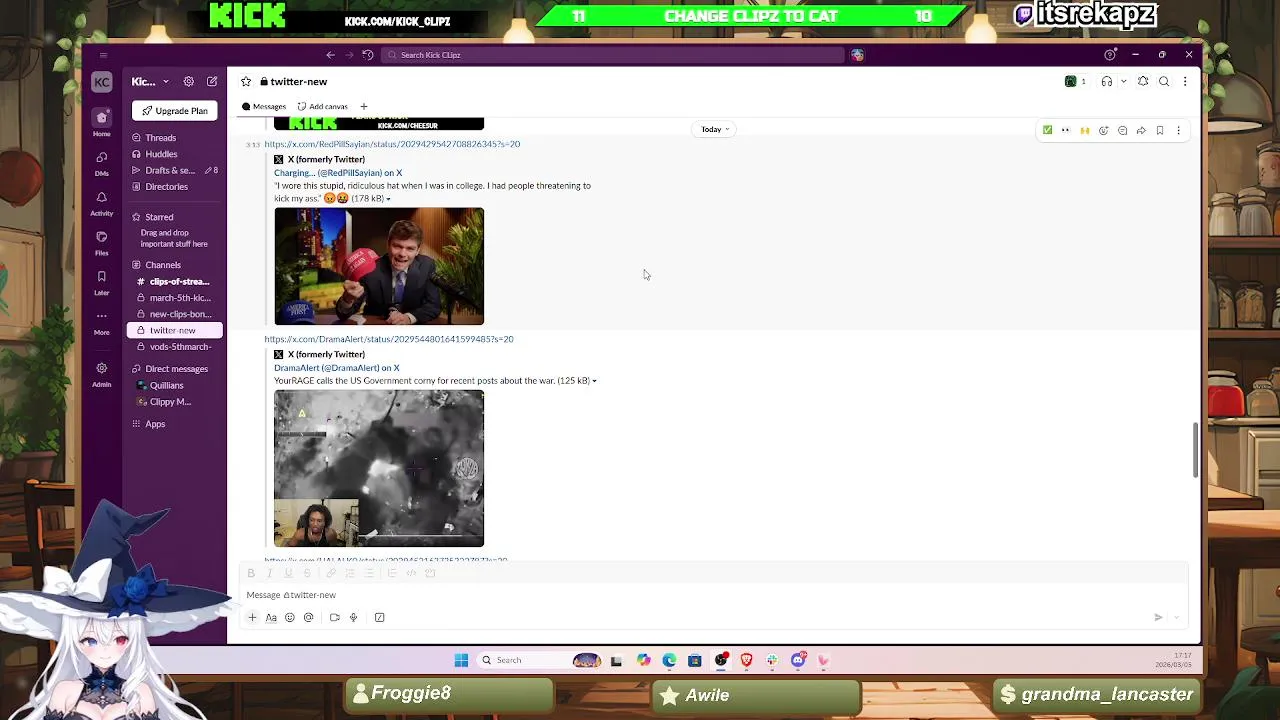Open Huddles in the sidebar
The width and height of the screenshot is (1280, 720).
tap(175, 154)
